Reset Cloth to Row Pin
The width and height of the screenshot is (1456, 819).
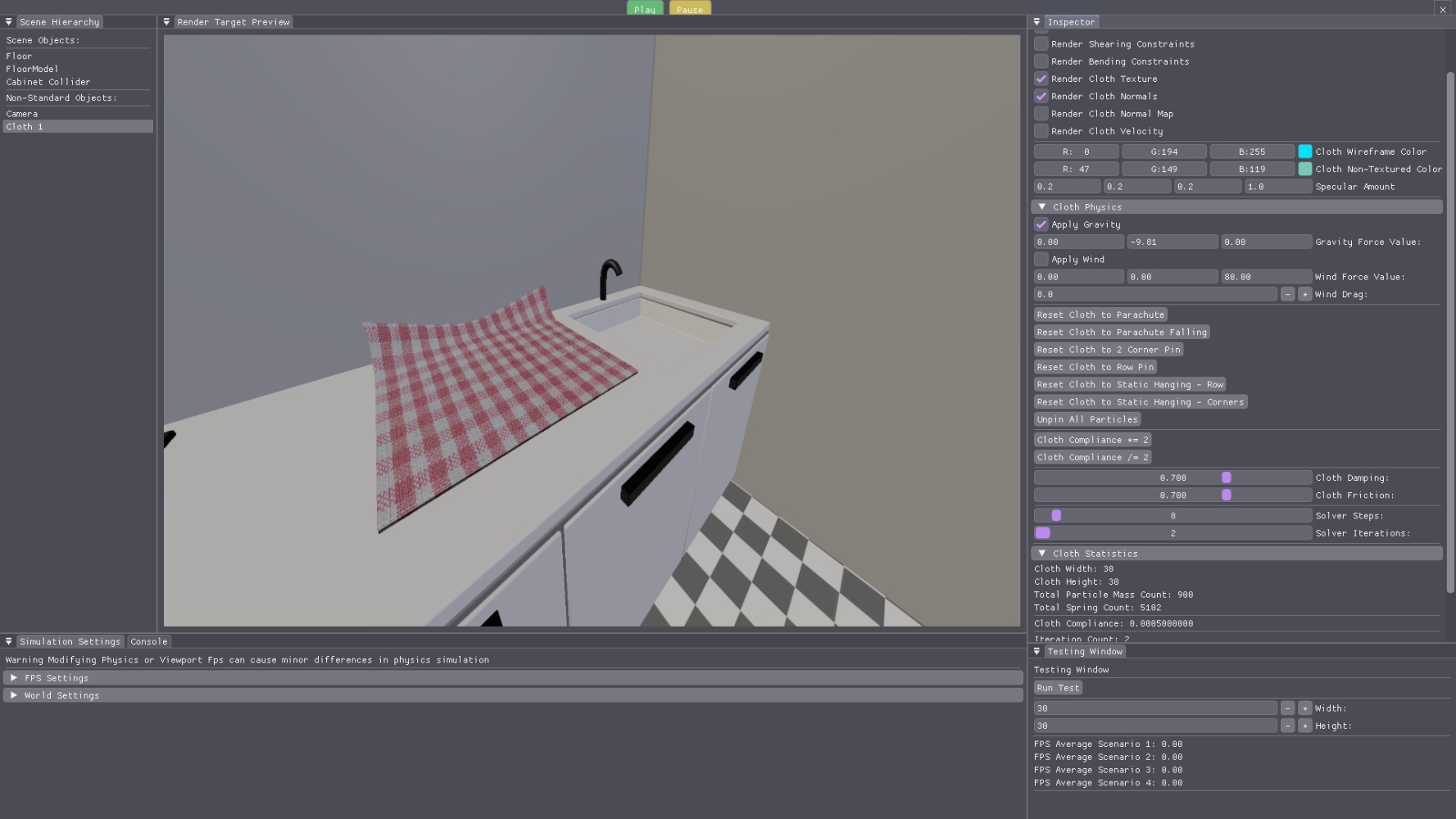pos(1095,367)
